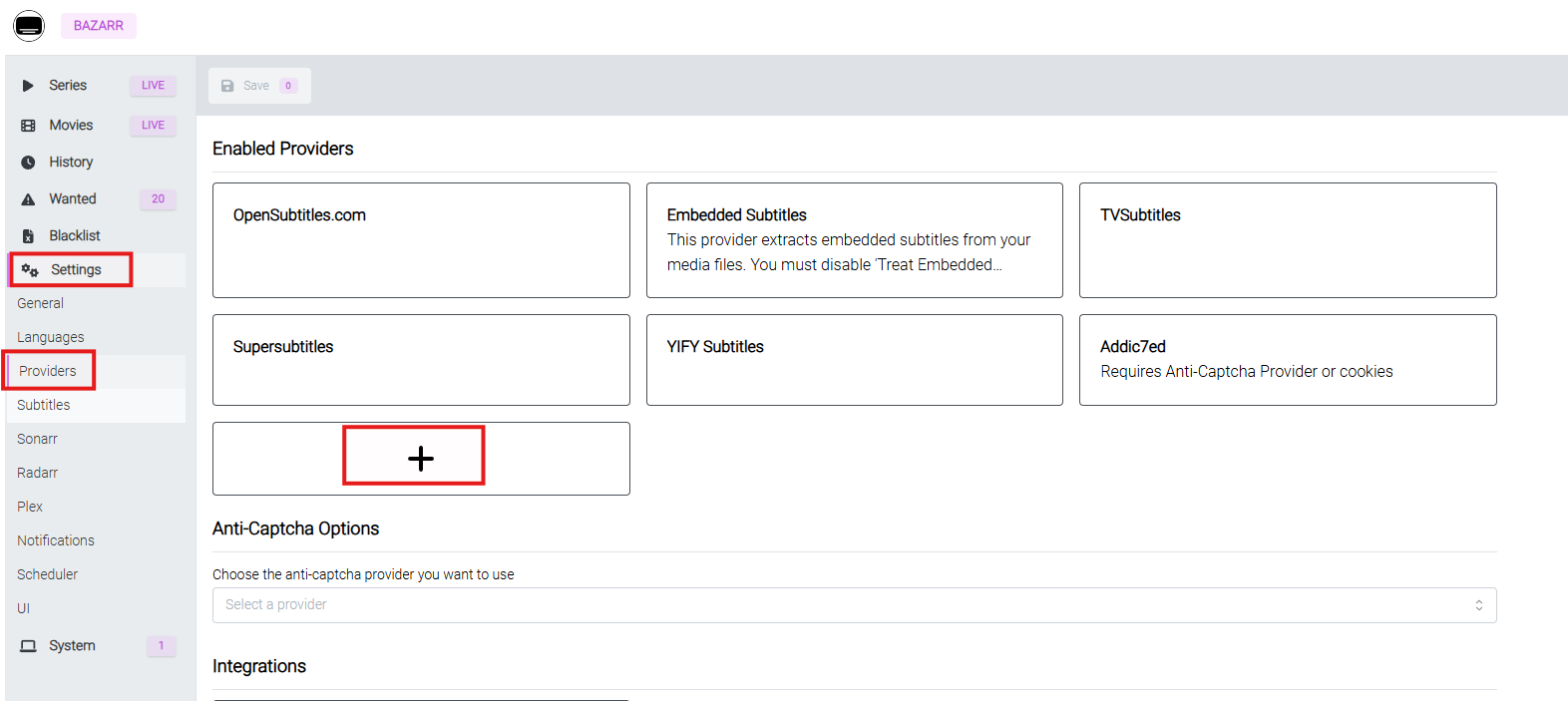Open the OpenSubtitles.com provider card
The height and width of the screenshot is (701, 1568).
click(421, 240)
